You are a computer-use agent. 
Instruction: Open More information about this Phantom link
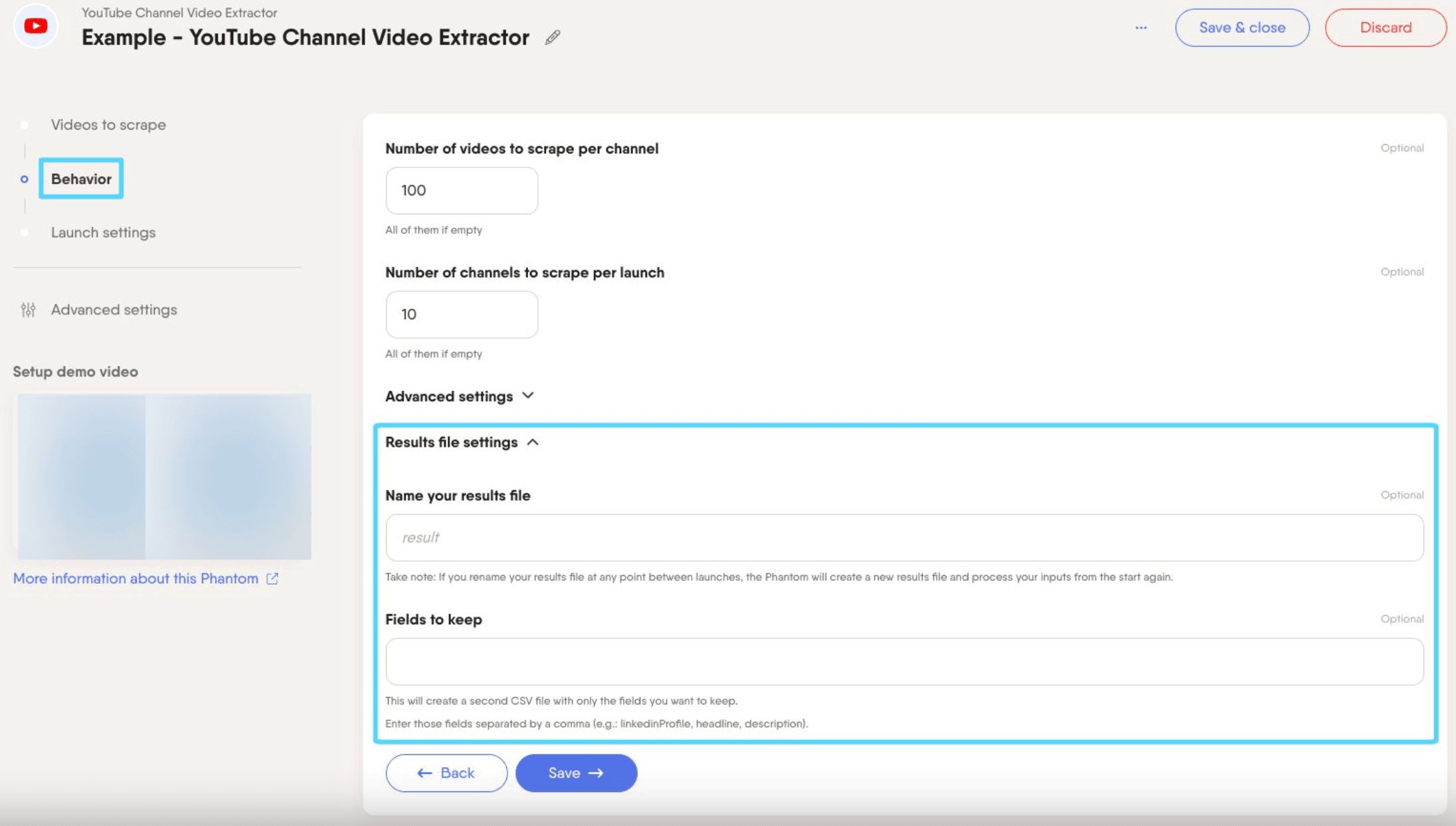click(x=136, y=578)
